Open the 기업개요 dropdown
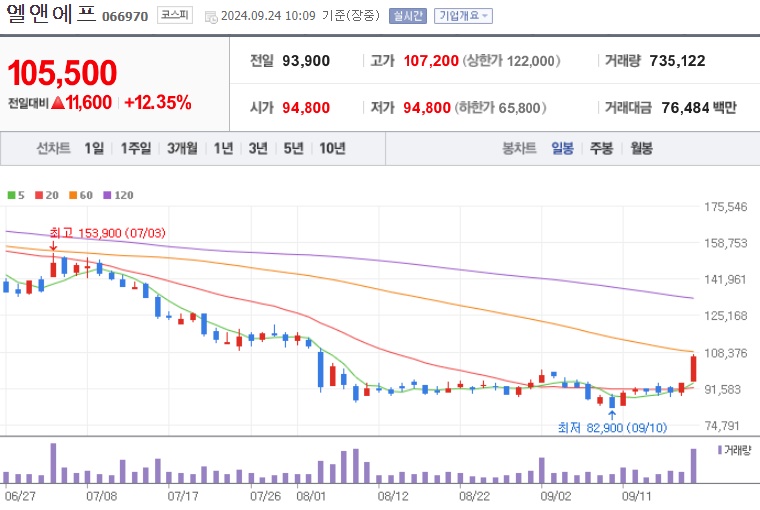Image resolution: width=760 pixels, height=510 pixels. coord(463,16)
